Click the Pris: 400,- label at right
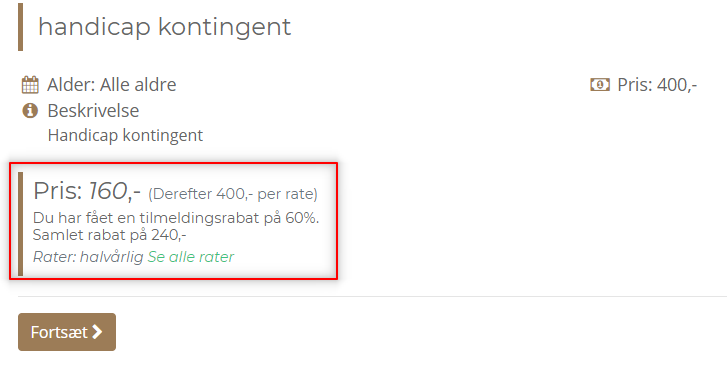This screenshot has width=727, height=370. [x=657, y=85]
